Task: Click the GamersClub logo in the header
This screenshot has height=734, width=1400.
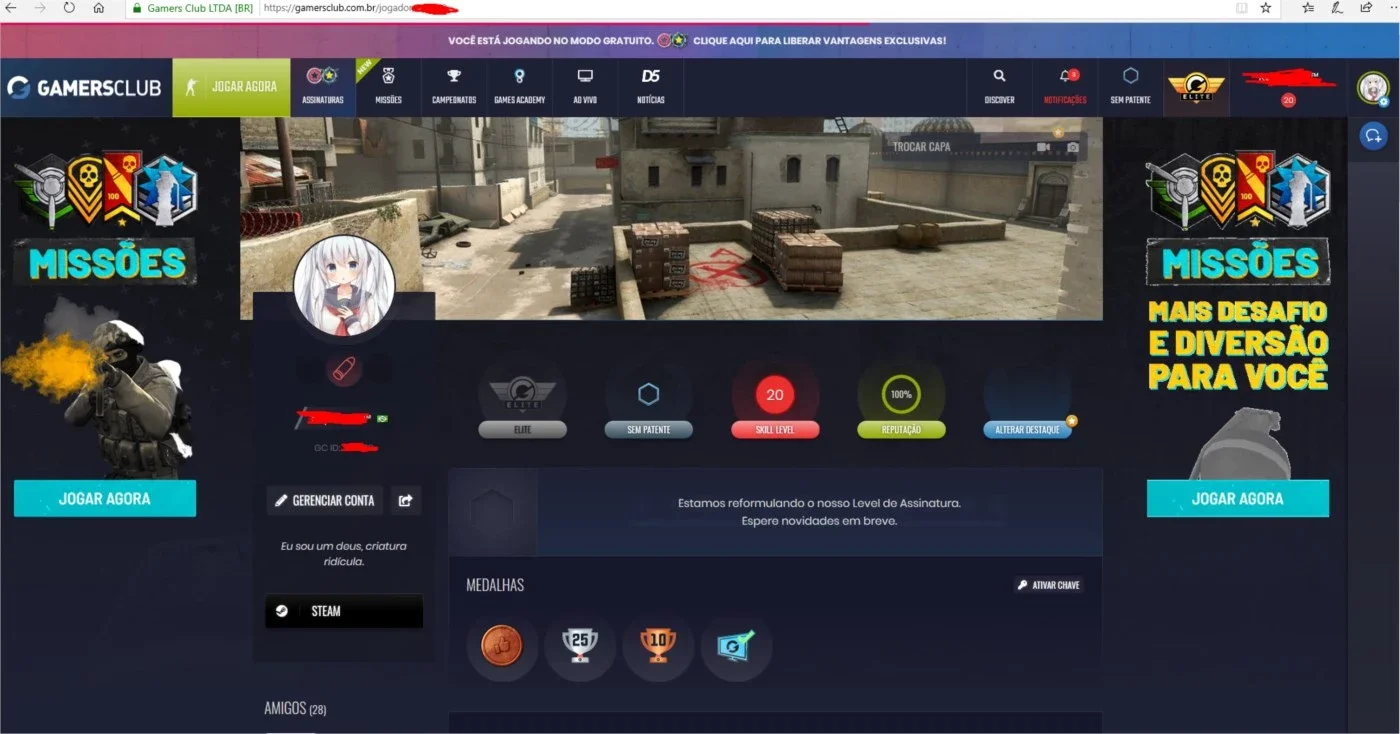Action: click(x=84, y=88)
